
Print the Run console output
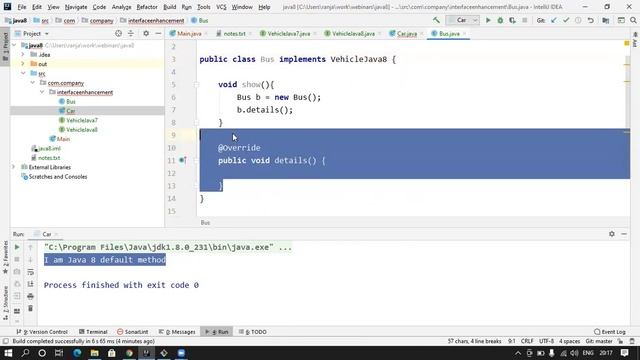tap(30, 296)
